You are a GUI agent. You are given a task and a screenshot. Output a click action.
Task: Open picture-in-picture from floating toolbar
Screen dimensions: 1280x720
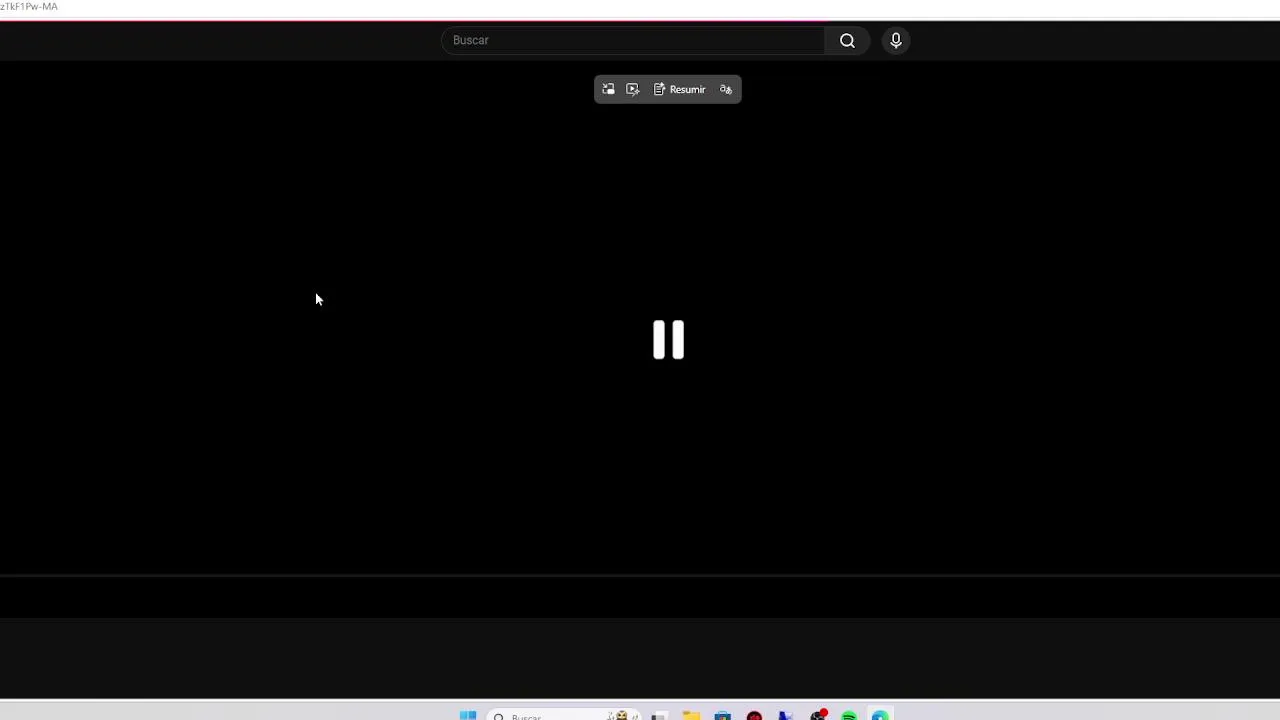click(x=608, y=90)
